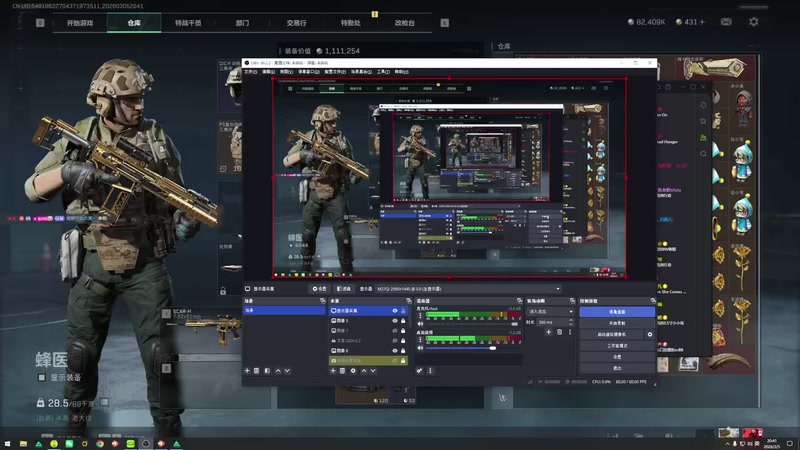Click OBS settings button in Controls
The image size is (800, 450).
pyautogui.click(x=617, y=357)
